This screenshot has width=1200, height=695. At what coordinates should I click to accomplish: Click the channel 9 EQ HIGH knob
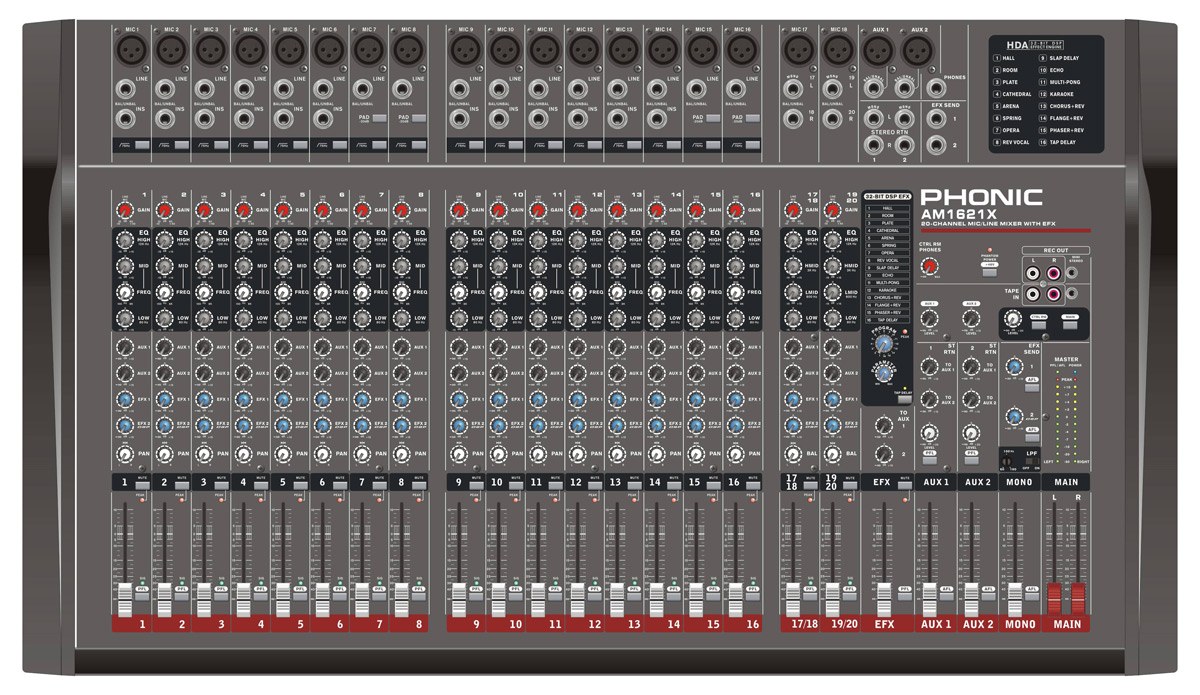459,239
